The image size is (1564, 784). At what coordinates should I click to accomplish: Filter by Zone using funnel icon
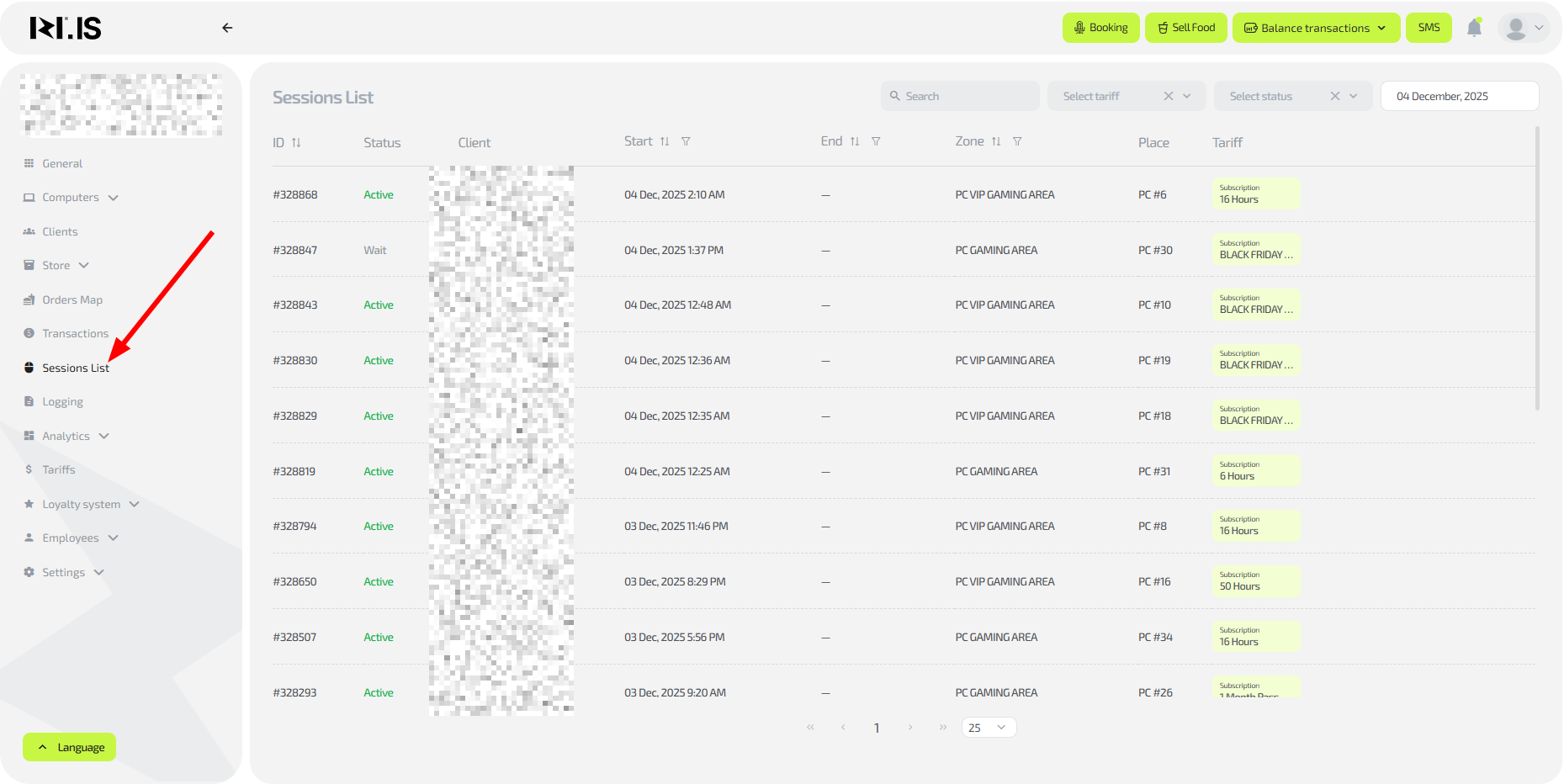(x=1017, y=141)
